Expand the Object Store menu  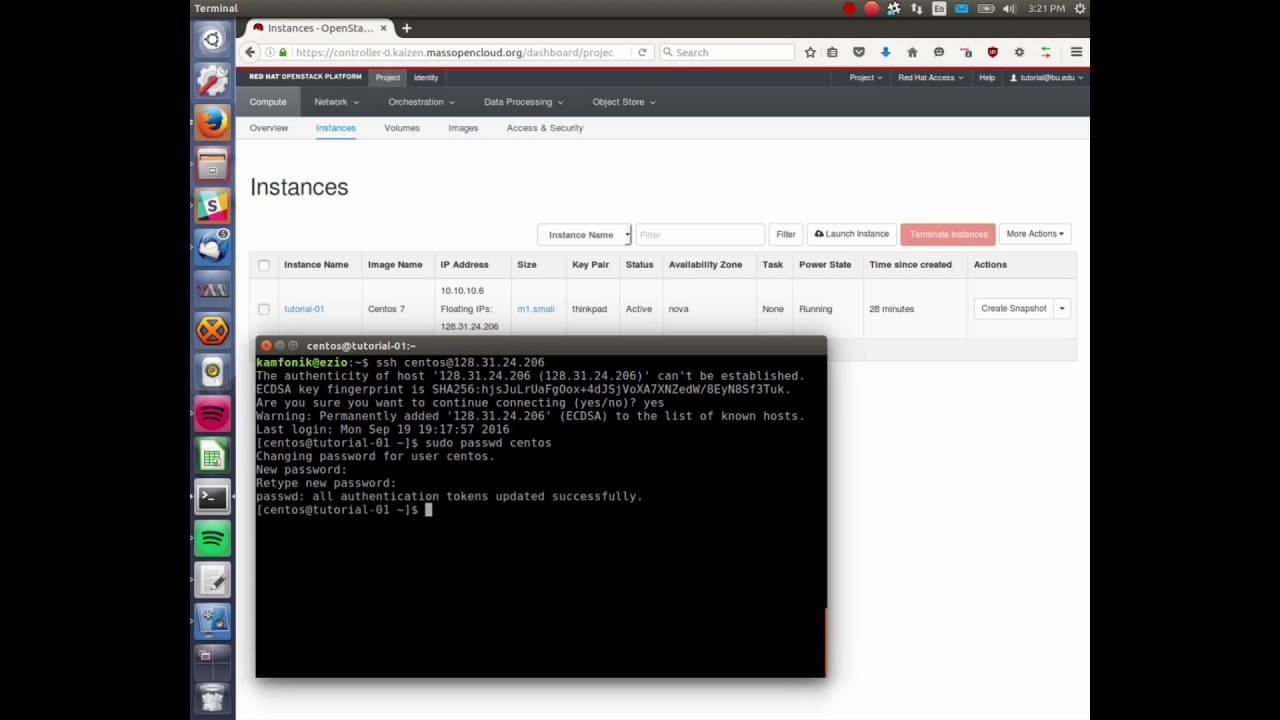(624, 102)
